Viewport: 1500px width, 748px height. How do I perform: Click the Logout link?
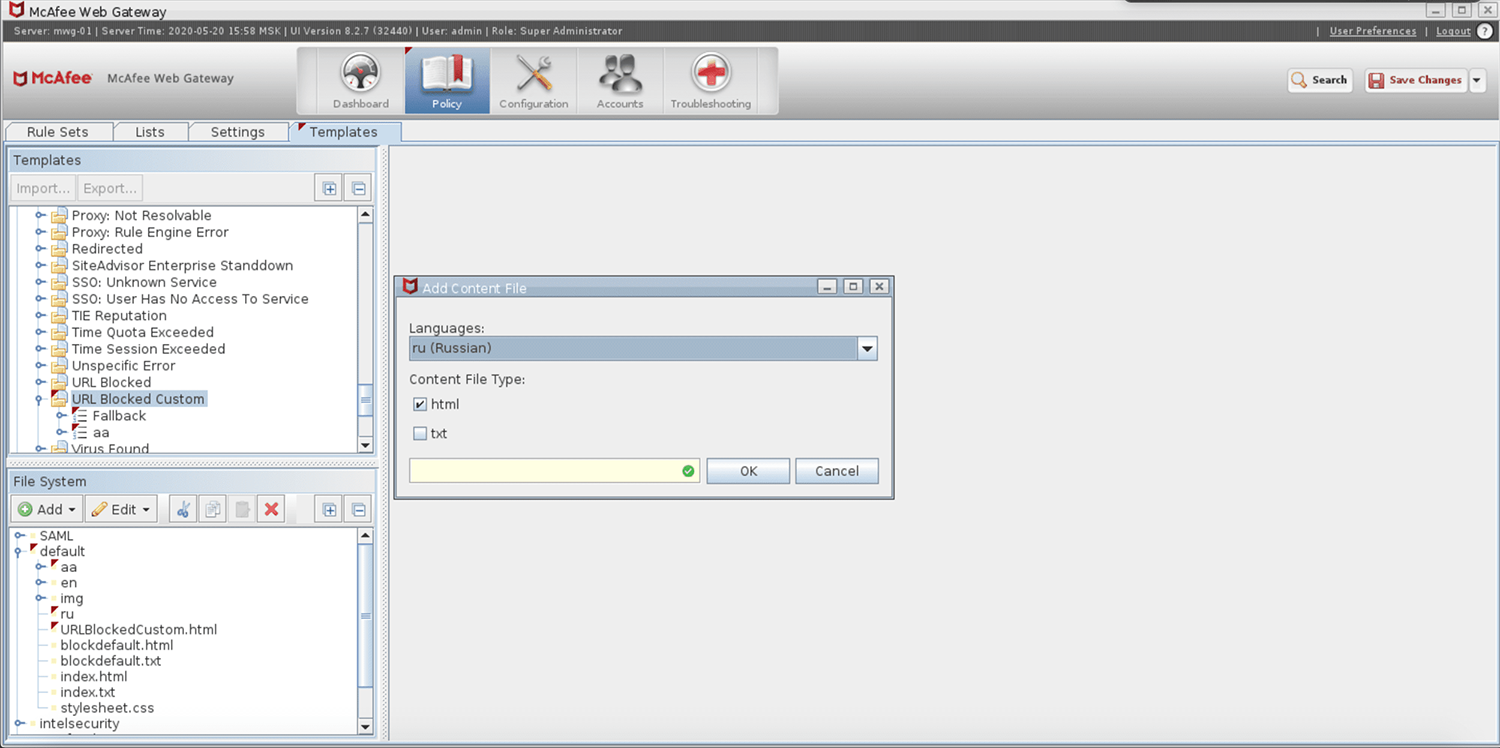1453,31
